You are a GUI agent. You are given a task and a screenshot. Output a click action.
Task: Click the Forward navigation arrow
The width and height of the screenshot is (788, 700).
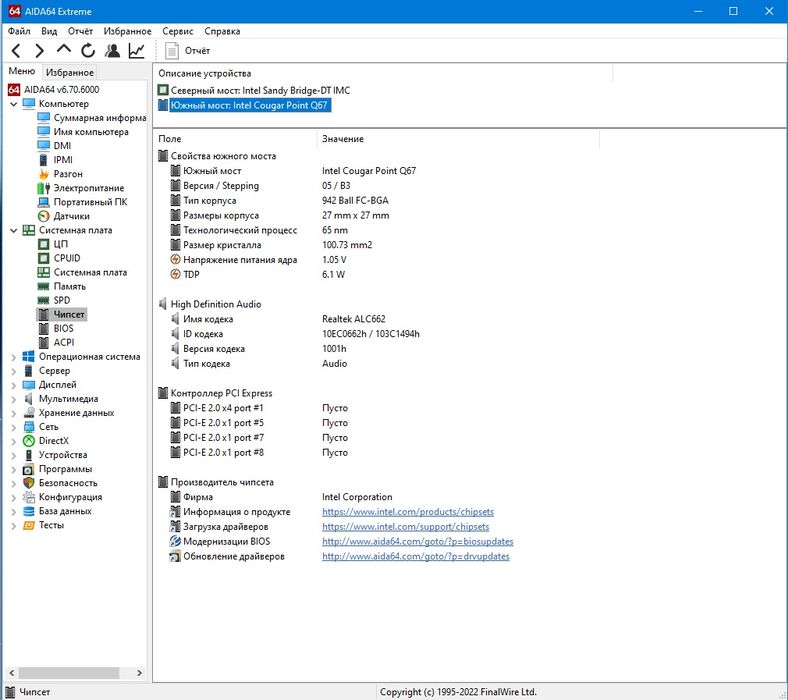pyautogui.click(x=39, y=51)
